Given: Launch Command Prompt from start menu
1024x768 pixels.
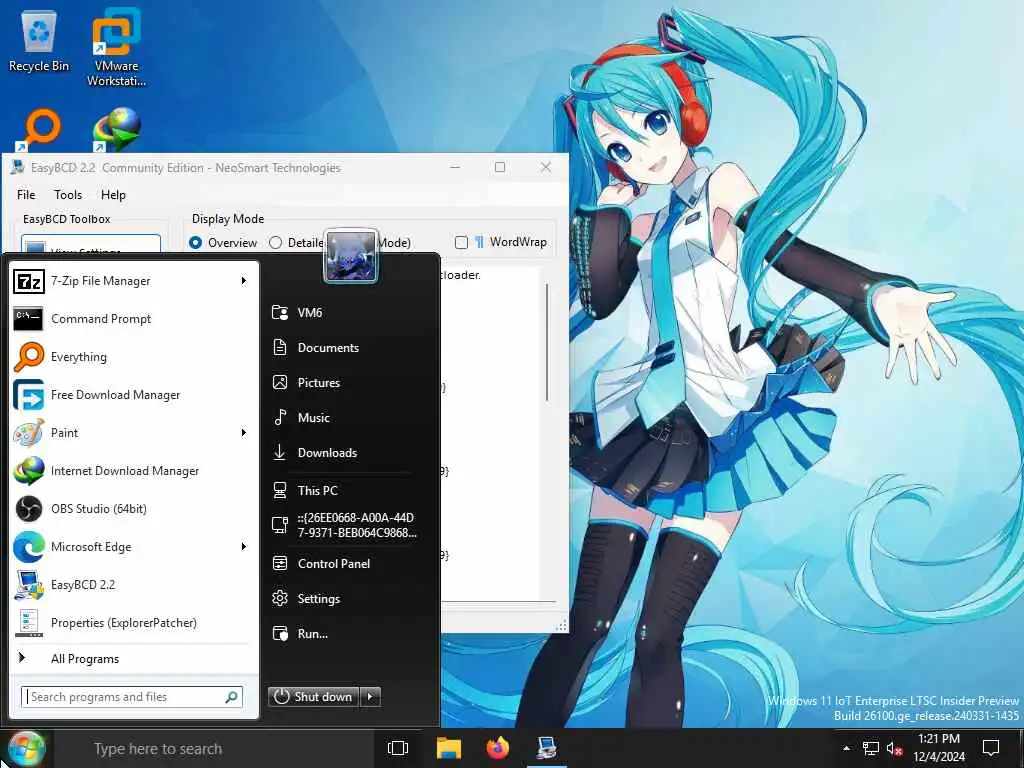Looking at the screenshot, I should point(134,319).
